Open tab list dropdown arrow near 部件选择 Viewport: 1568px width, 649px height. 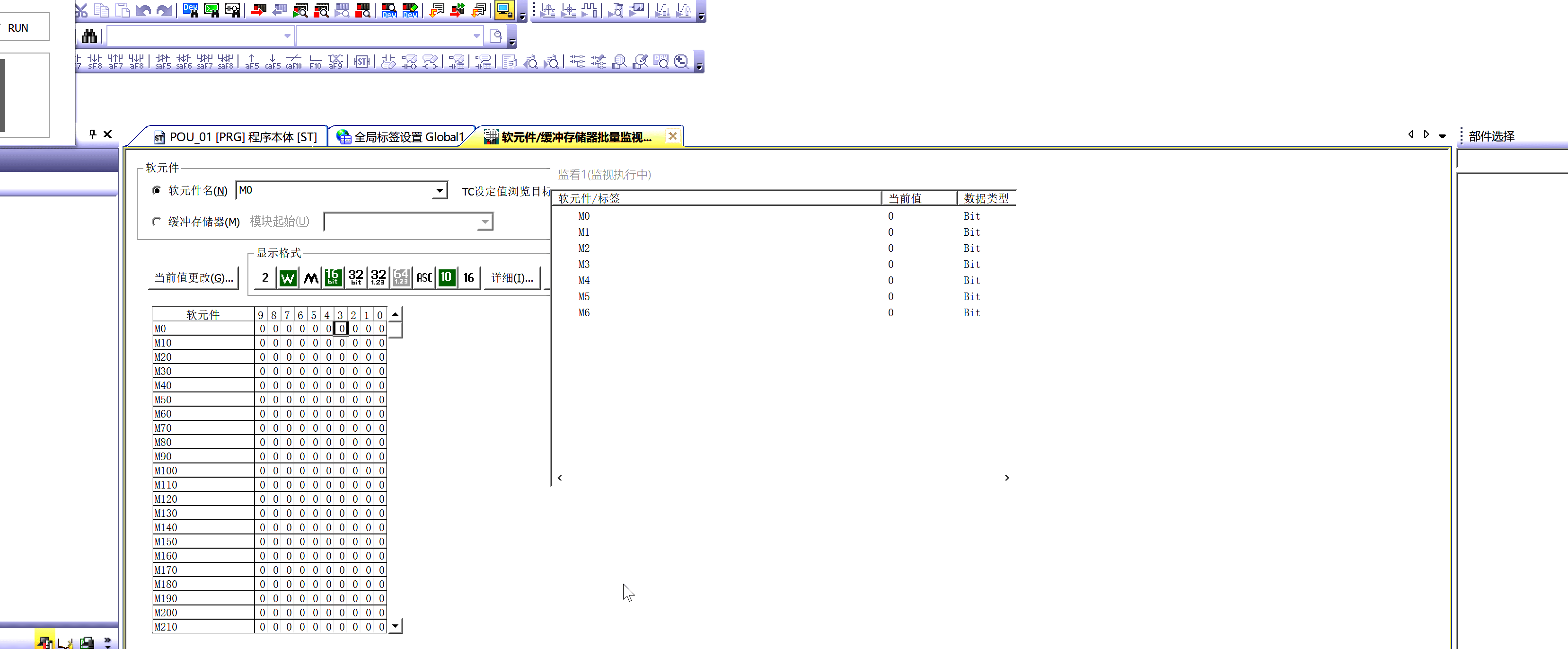1442,136
